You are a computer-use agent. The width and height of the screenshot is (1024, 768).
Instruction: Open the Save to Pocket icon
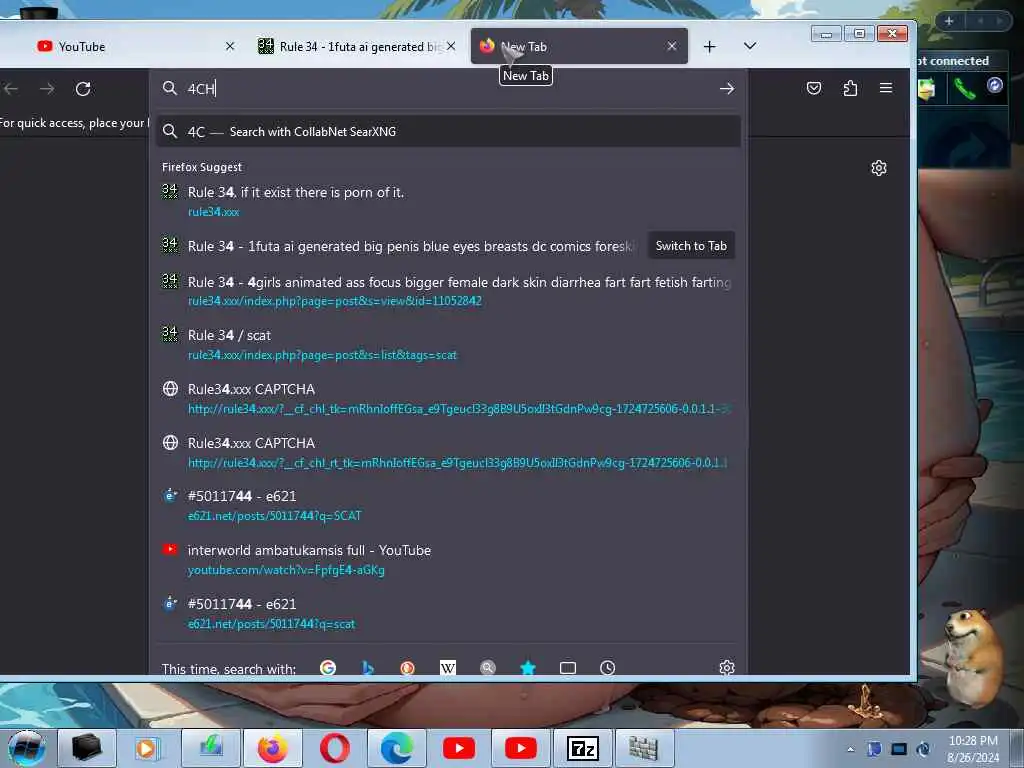tap(814, 88)
